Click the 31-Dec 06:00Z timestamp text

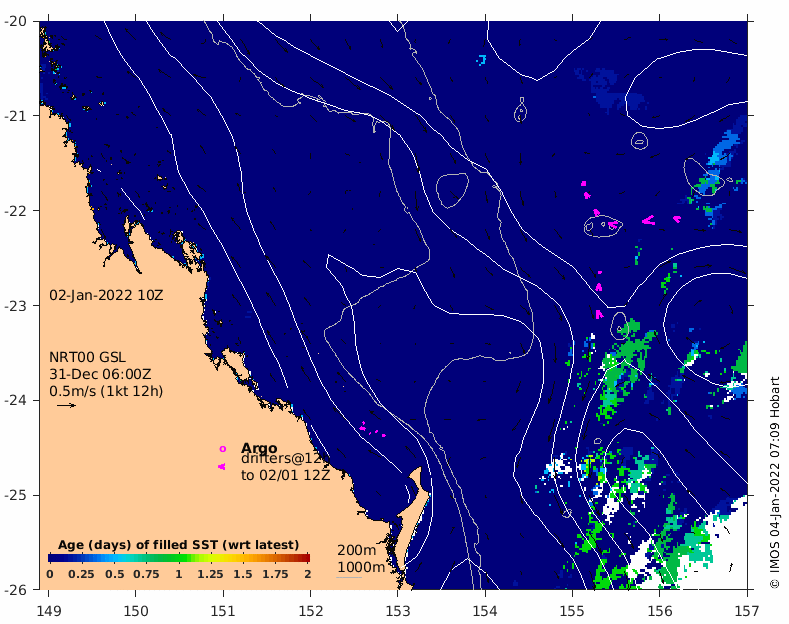100,374
